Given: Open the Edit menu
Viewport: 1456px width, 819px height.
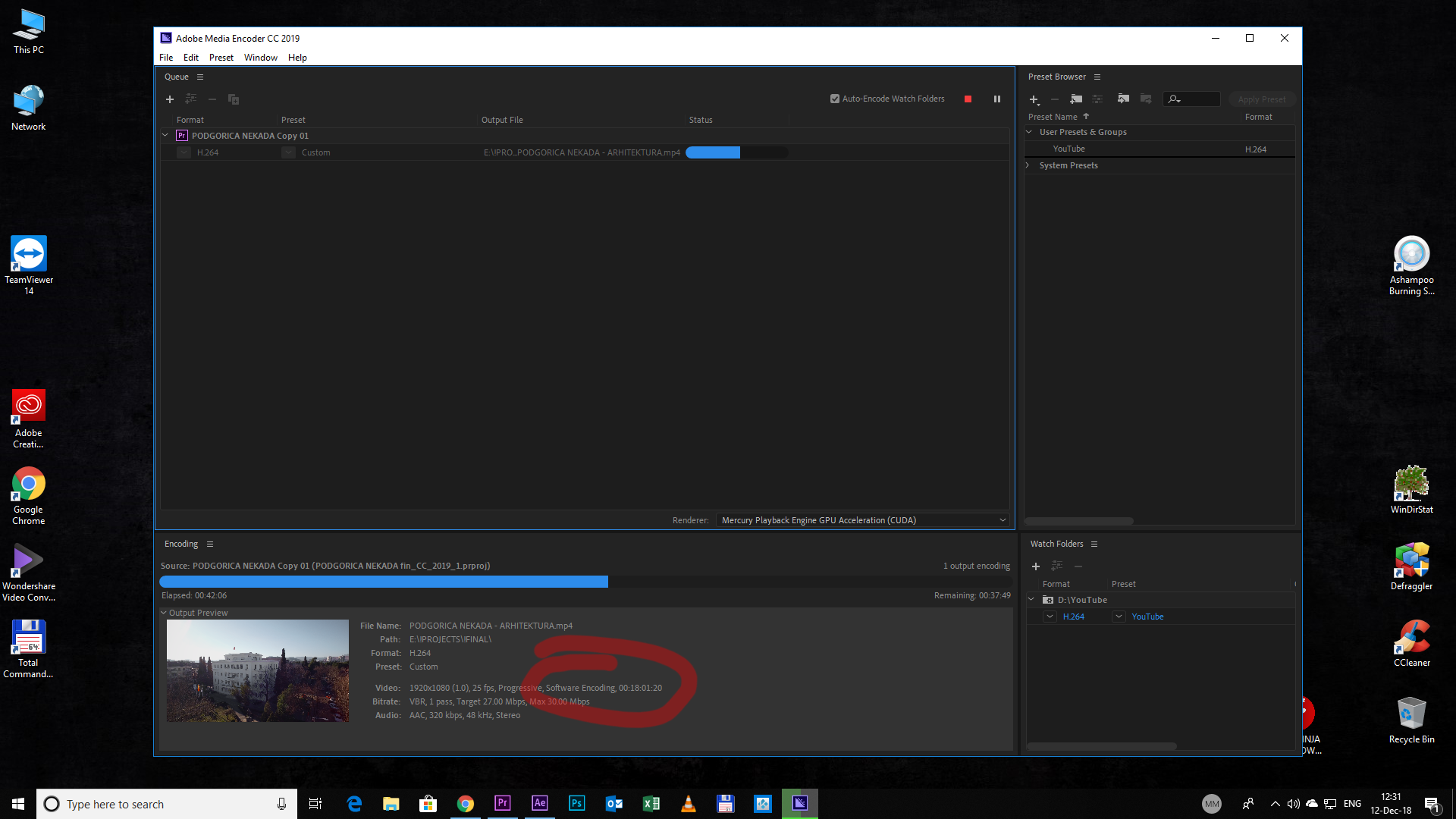Looking at the screenshot, I should click(x=191, y=58).
